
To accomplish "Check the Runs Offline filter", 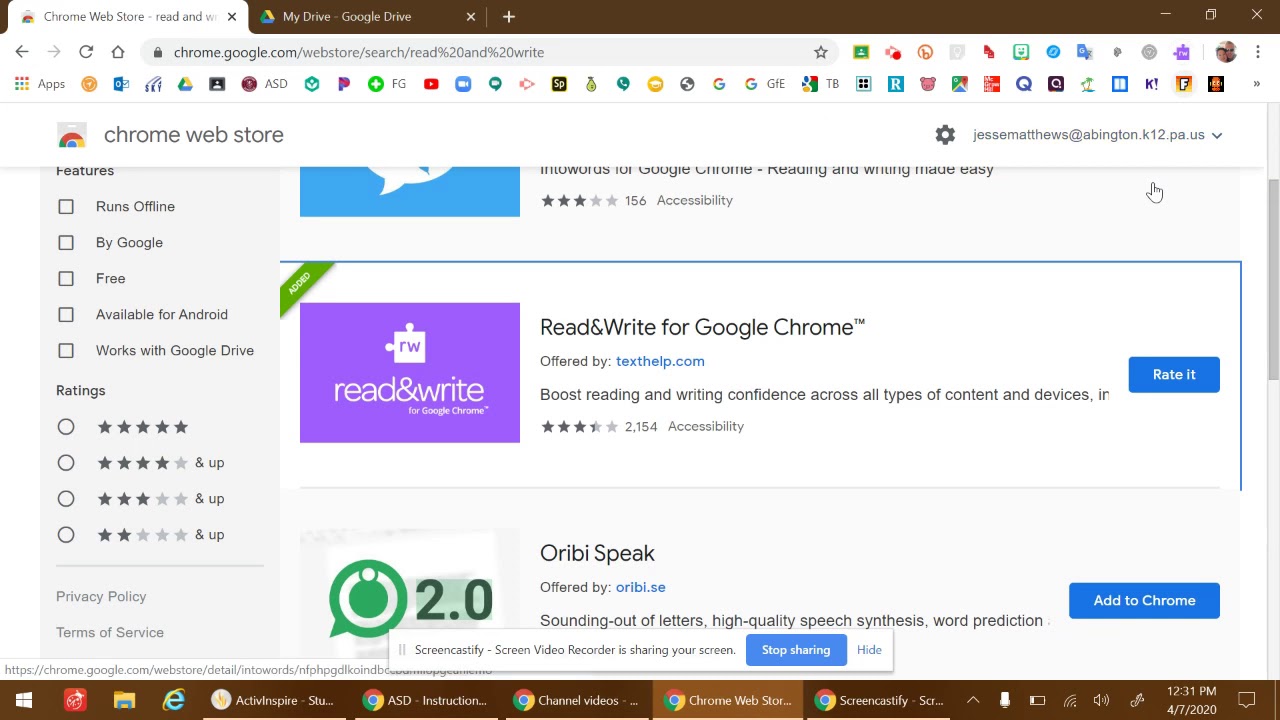I will 66,206.
